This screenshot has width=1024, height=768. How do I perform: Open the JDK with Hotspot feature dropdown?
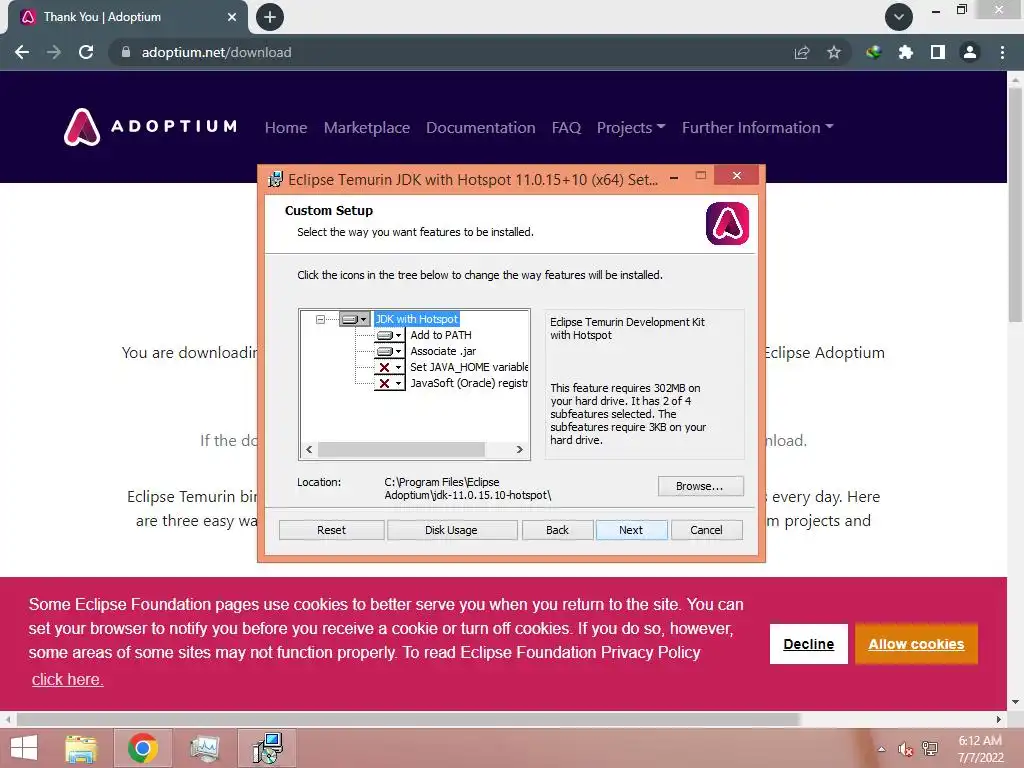(355, 319)
